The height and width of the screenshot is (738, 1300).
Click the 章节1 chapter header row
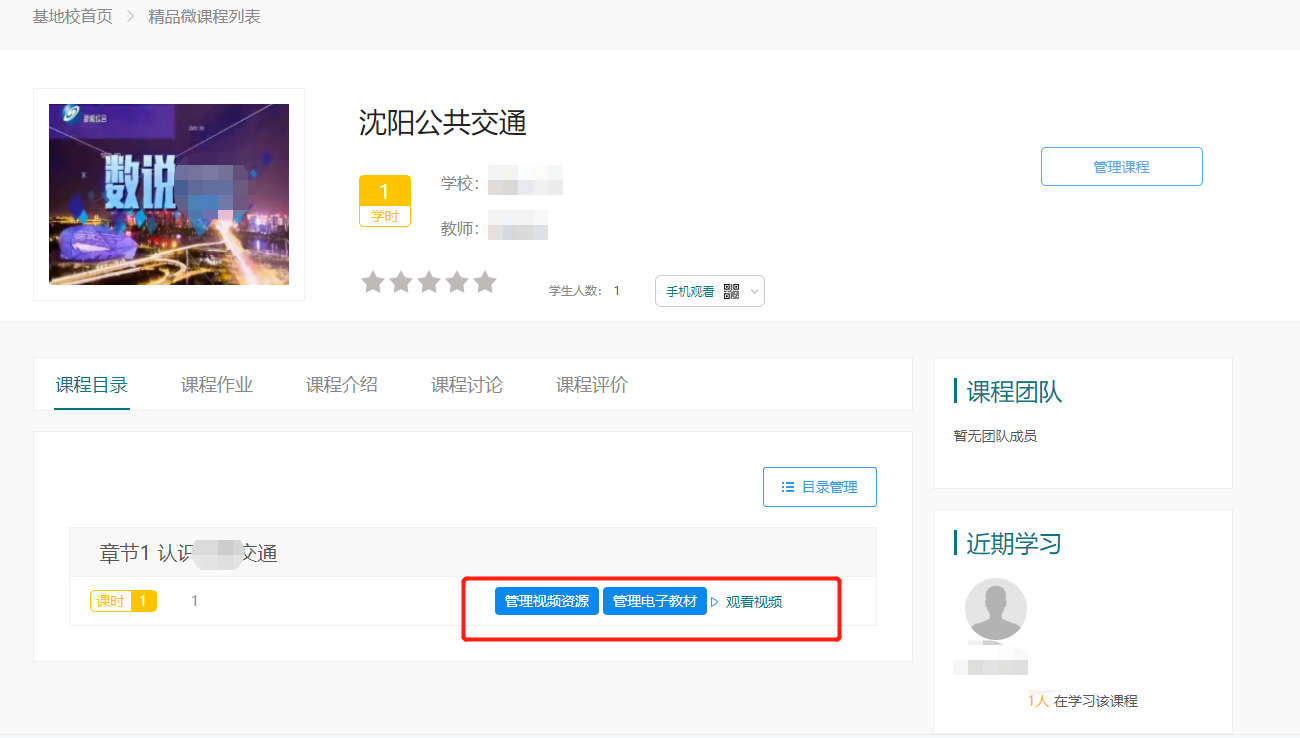[x=472, y=553]
